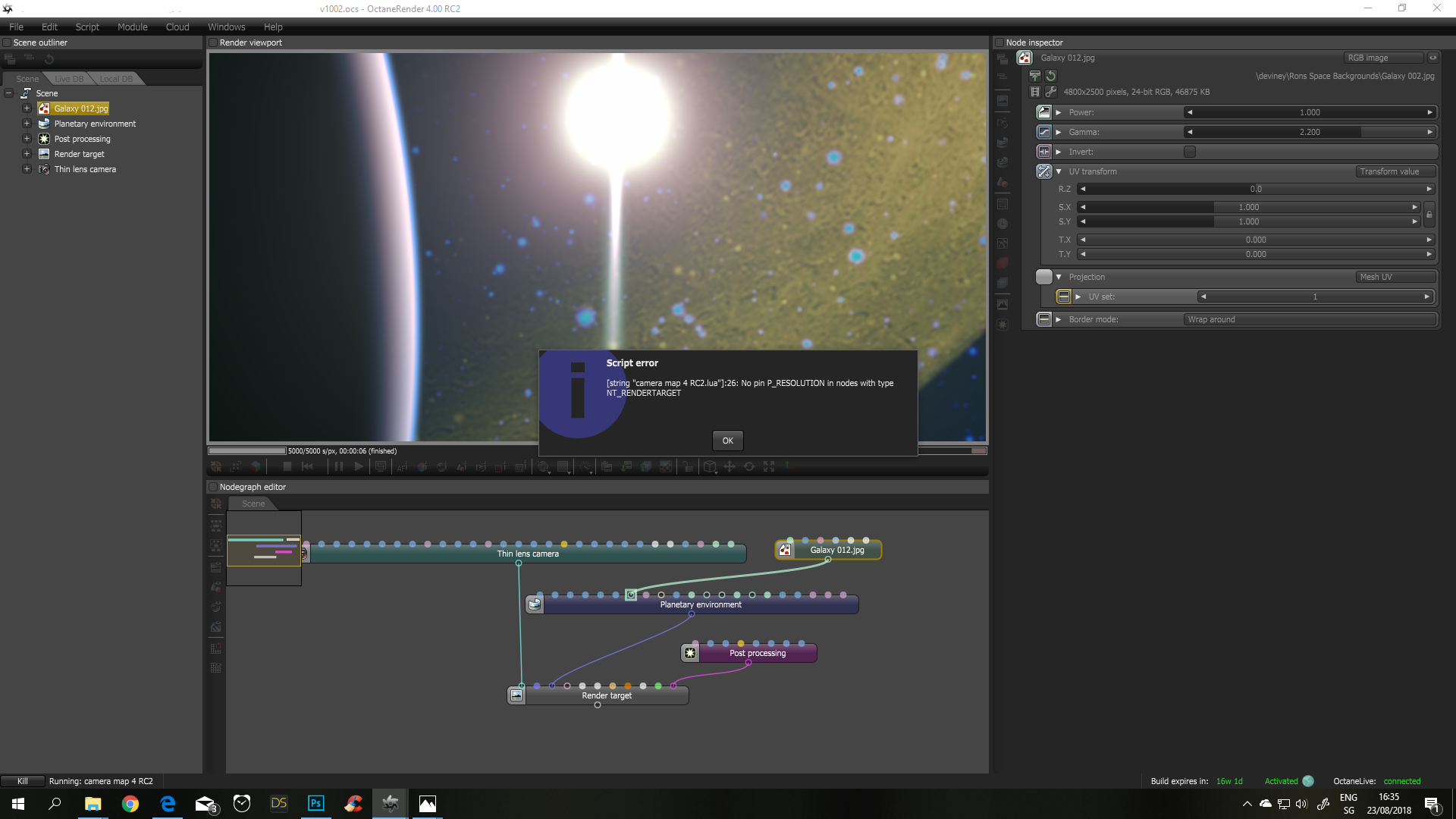Reload the Galaxy image file

click(1051, 76)
